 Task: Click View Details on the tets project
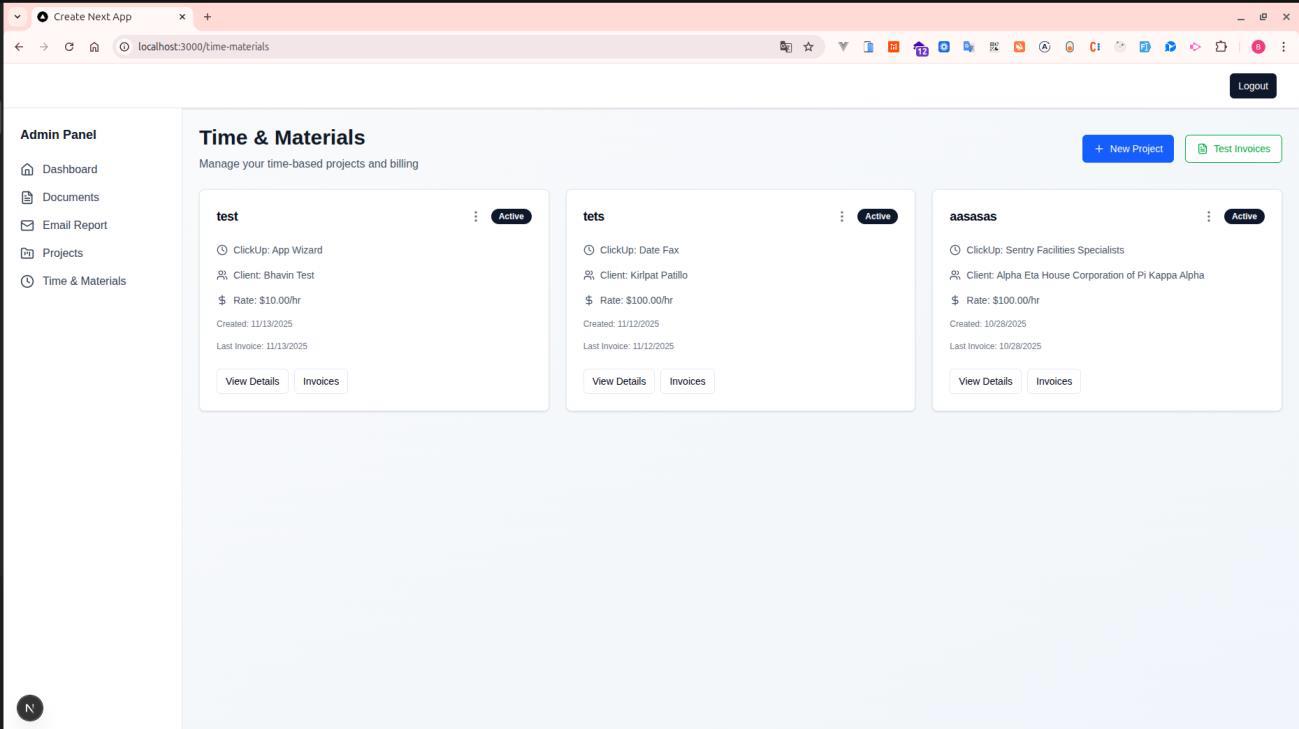[x=618, y=381]
